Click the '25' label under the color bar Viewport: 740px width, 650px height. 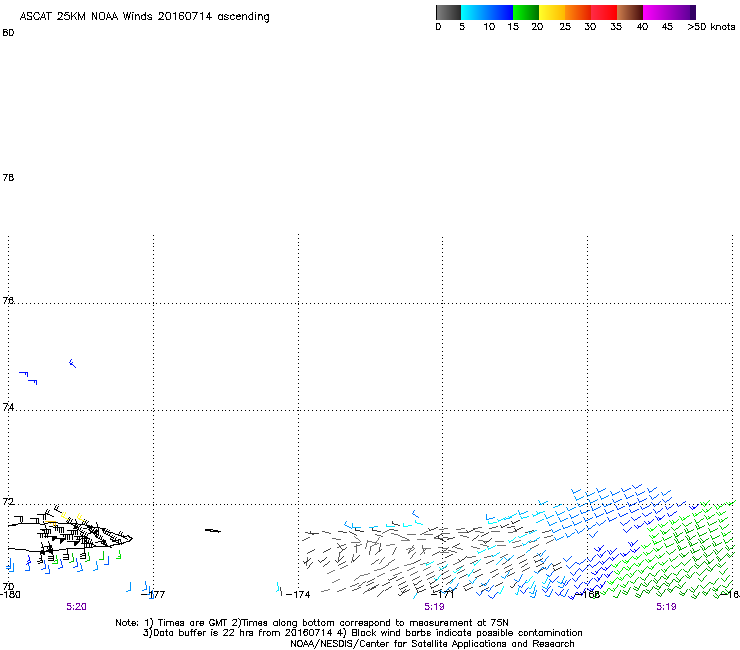(565, 27)
